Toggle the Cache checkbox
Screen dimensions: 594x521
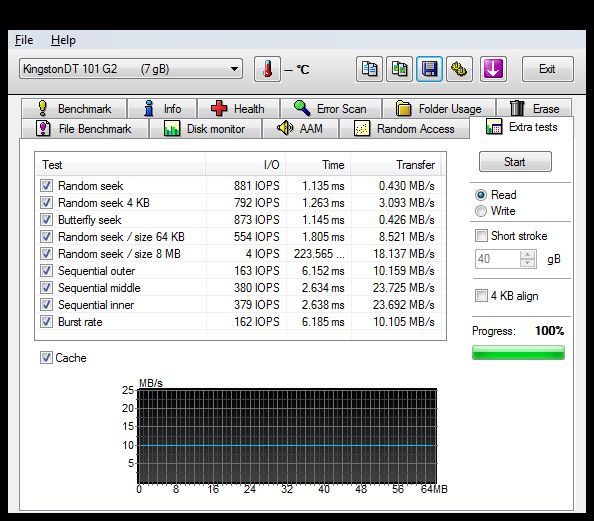46,357
